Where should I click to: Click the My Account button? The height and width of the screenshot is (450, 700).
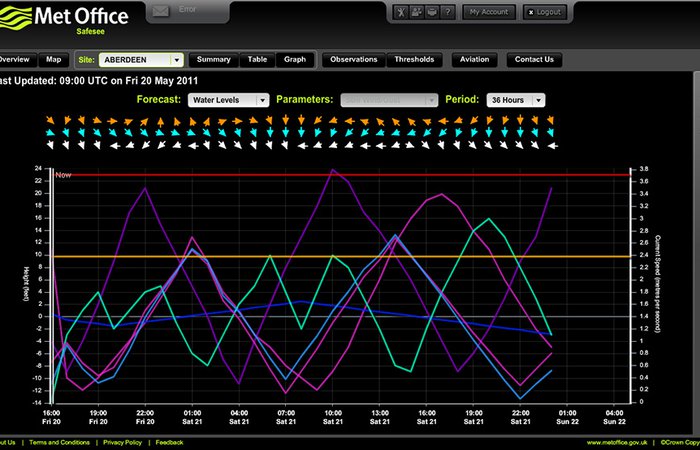(488, 12)
